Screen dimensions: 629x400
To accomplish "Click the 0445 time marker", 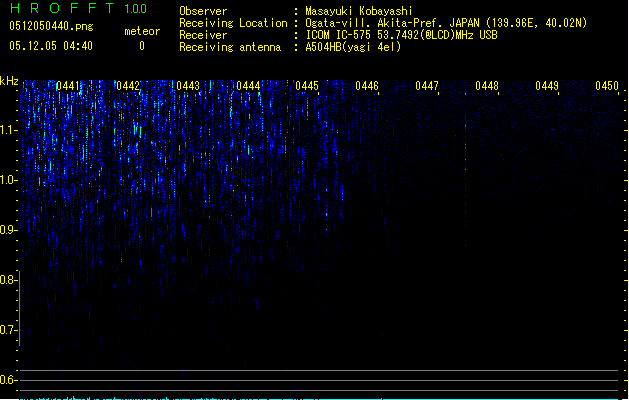I will (x=307, y=86).
